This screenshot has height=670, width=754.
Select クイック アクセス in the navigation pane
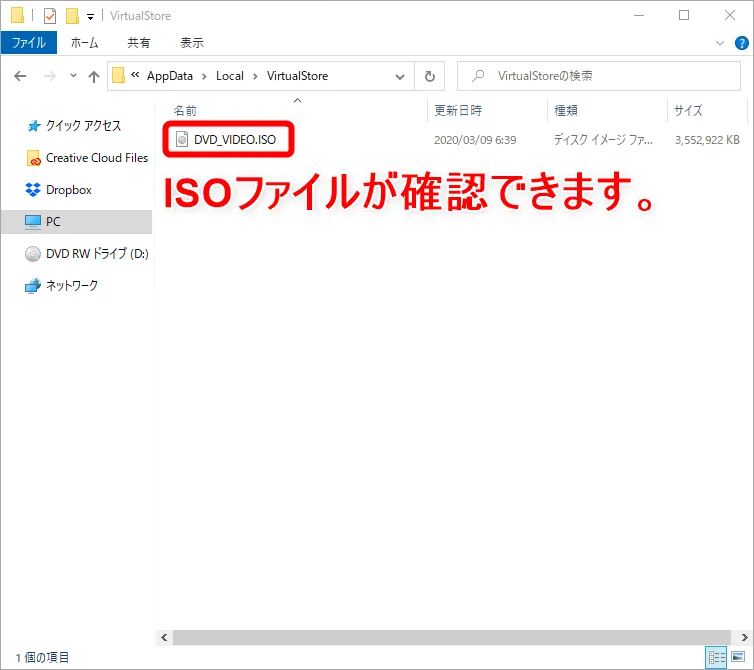(83, 126)
